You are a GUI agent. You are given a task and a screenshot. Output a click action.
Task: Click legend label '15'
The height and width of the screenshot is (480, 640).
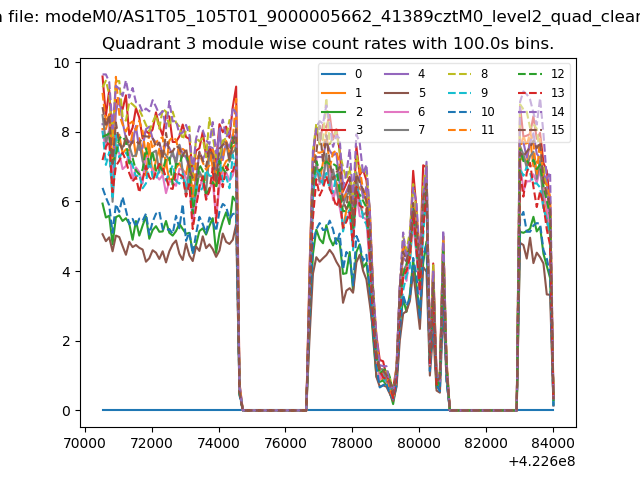(558, 130)
